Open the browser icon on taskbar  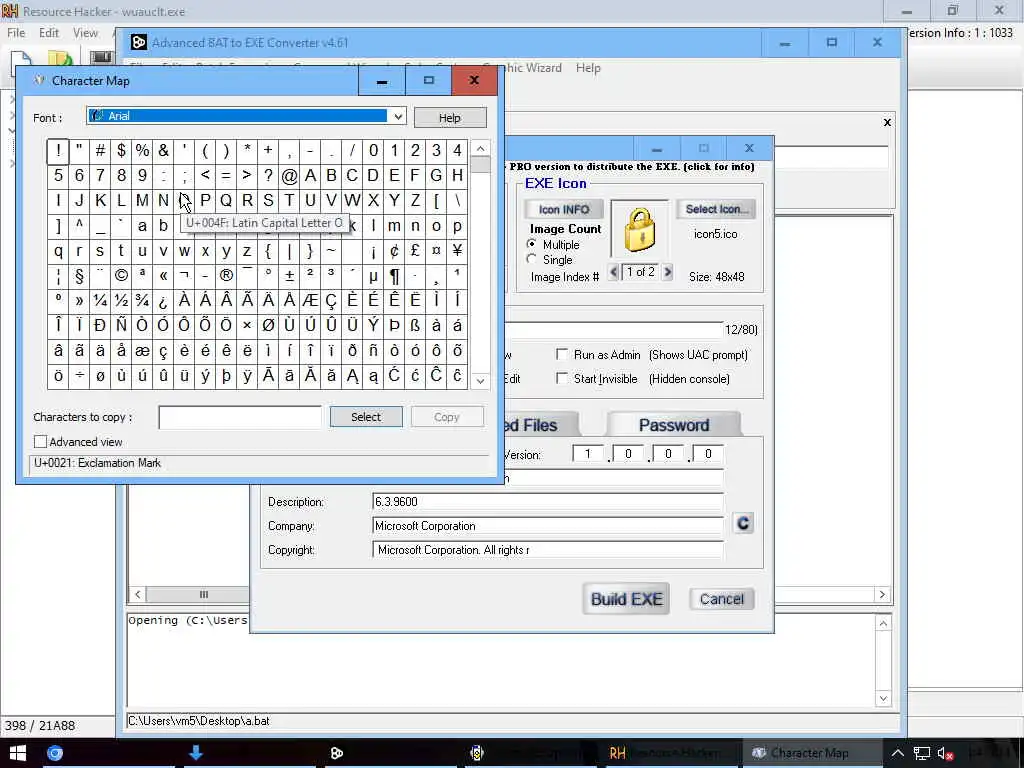click(55, 753)
